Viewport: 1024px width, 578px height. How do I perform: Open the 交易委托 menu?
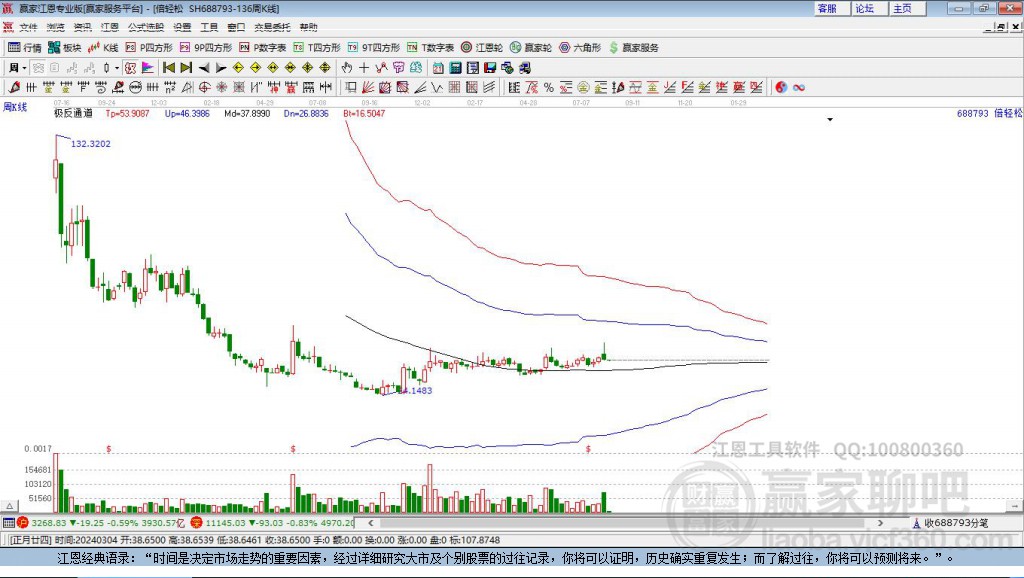click(x=272, y=27)
